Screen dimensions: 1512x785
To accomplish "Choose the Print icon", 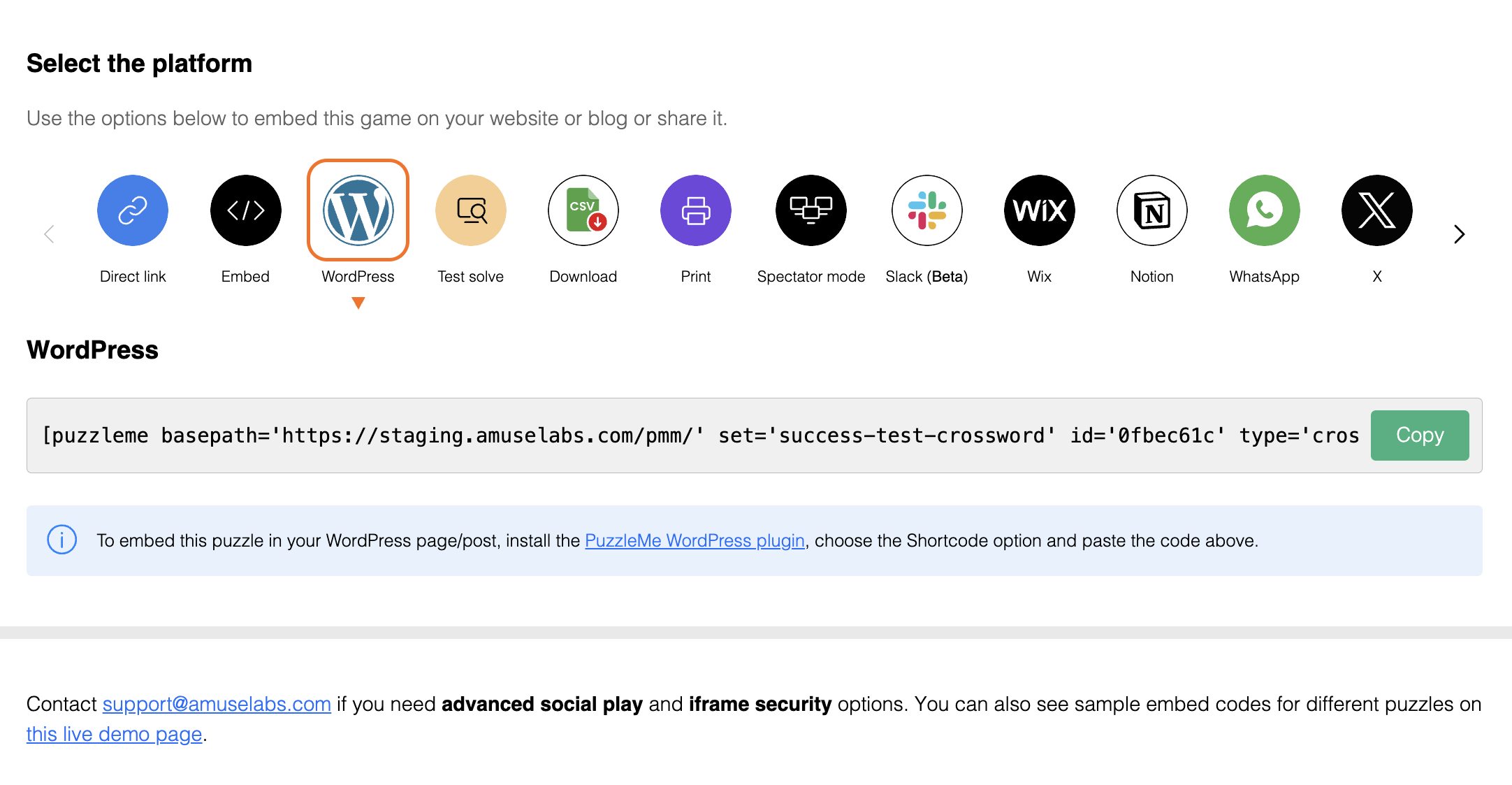I will (696, 210).
